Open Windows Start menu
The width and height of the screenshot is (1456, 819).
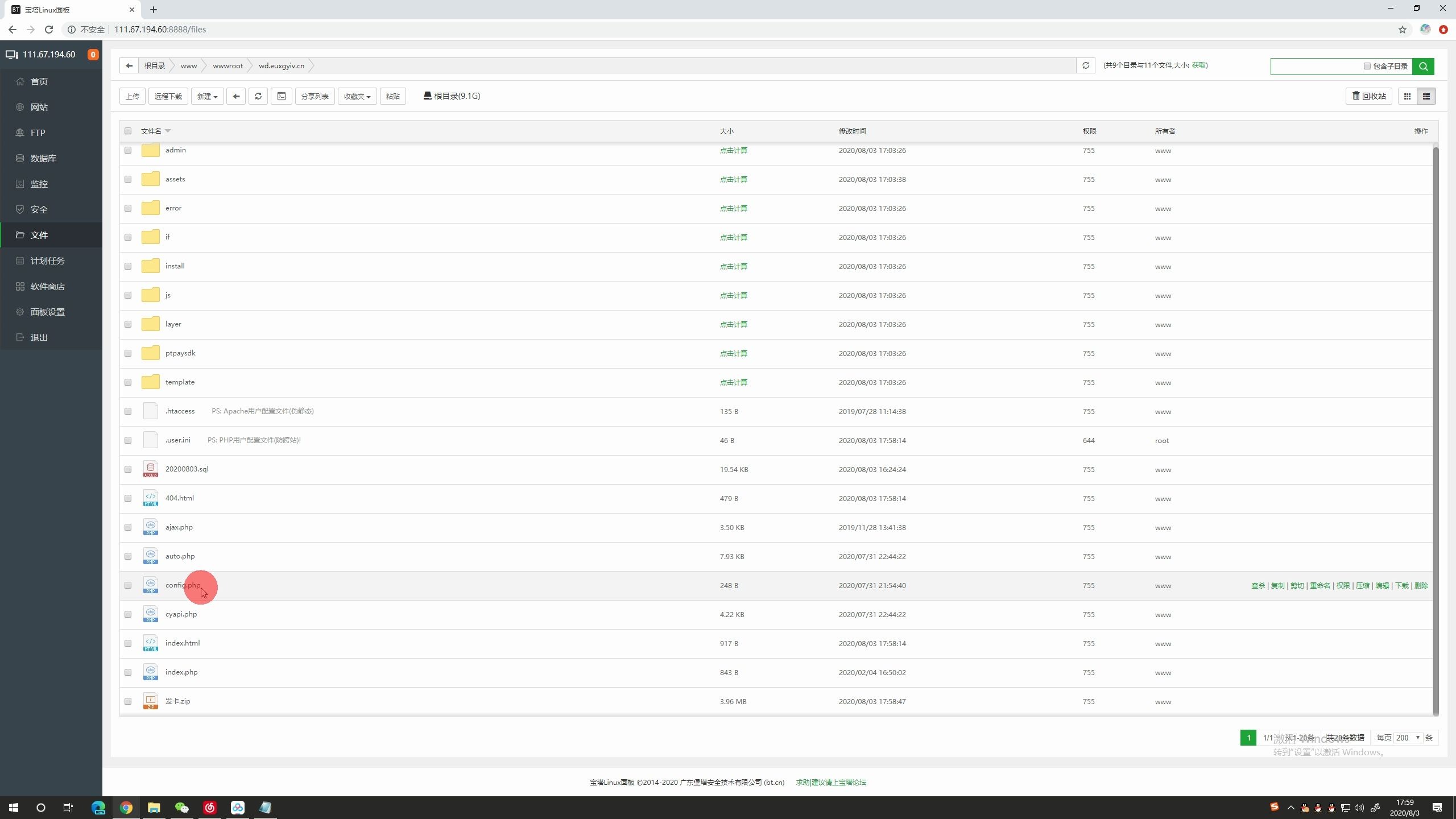(14, 808)
